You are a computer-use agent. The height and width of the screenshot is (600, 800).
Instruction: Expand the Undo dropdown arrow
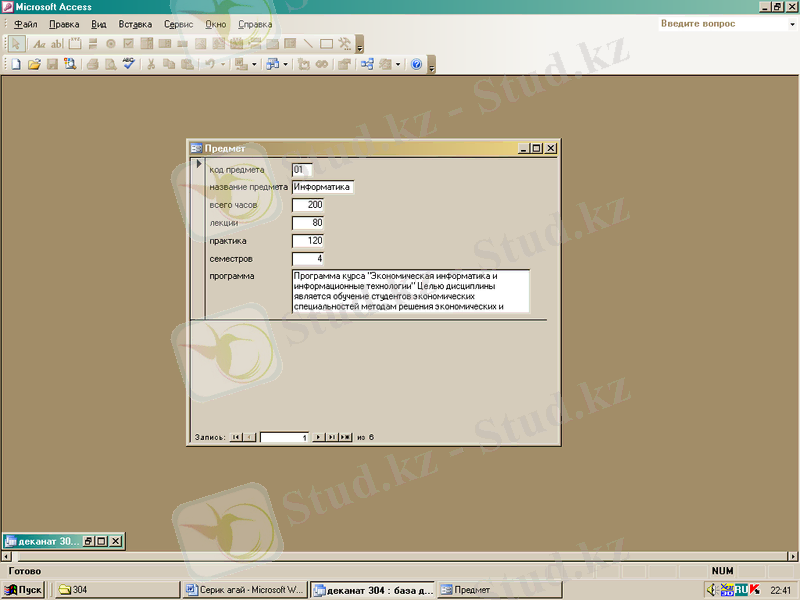tap(223, 64)
